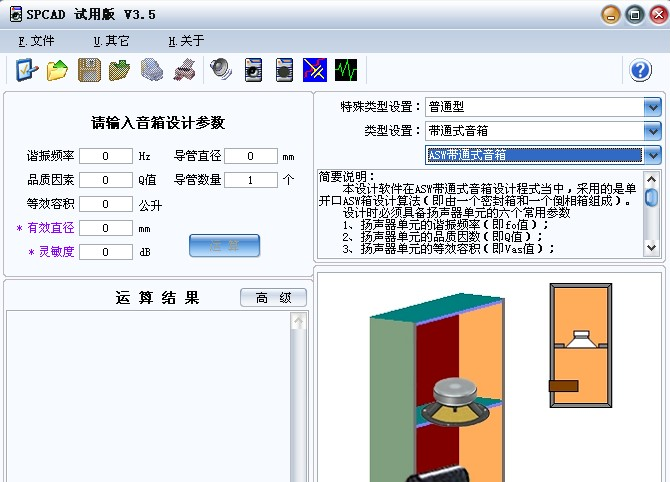Click the 有效直径 input field
Screen dimensions: 670x482
tap(106, 228)
